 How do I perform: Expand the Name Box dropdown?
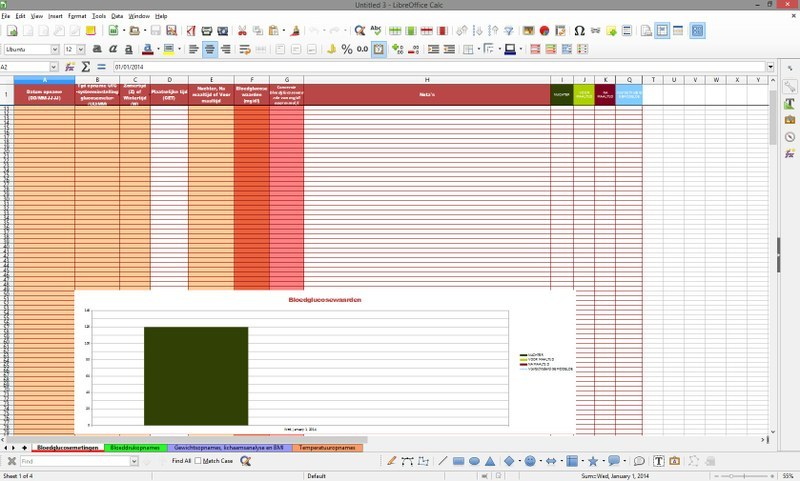coord(54,67)
